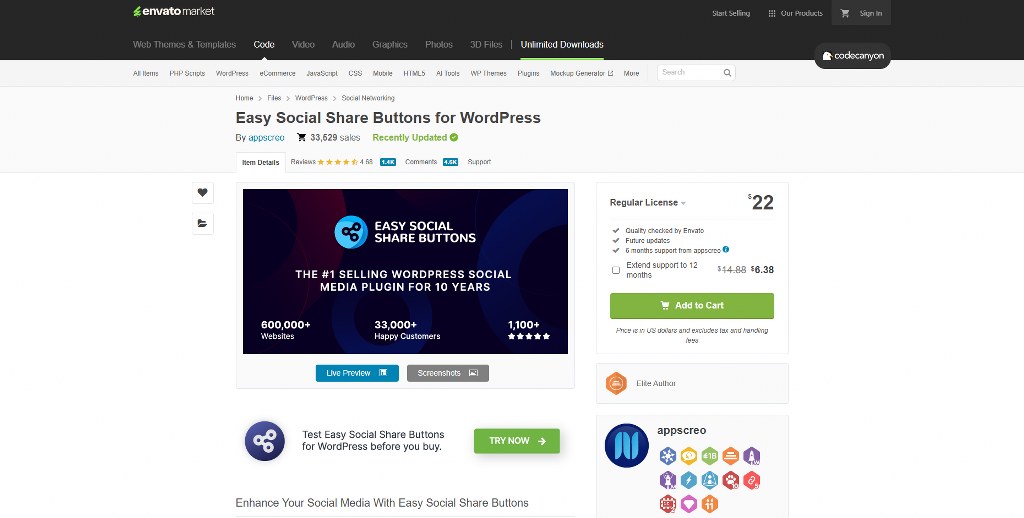The image size is (1024, 518).
Task: Add item to collection folder icon
Action: click(x=202, y=223)
